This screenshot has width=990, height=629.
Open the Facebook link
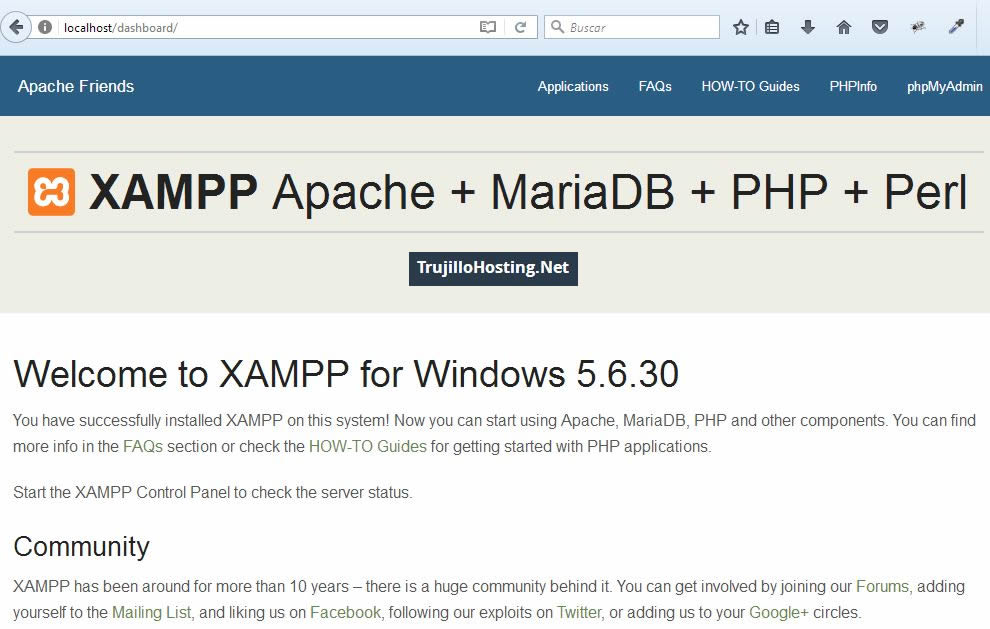345,613
